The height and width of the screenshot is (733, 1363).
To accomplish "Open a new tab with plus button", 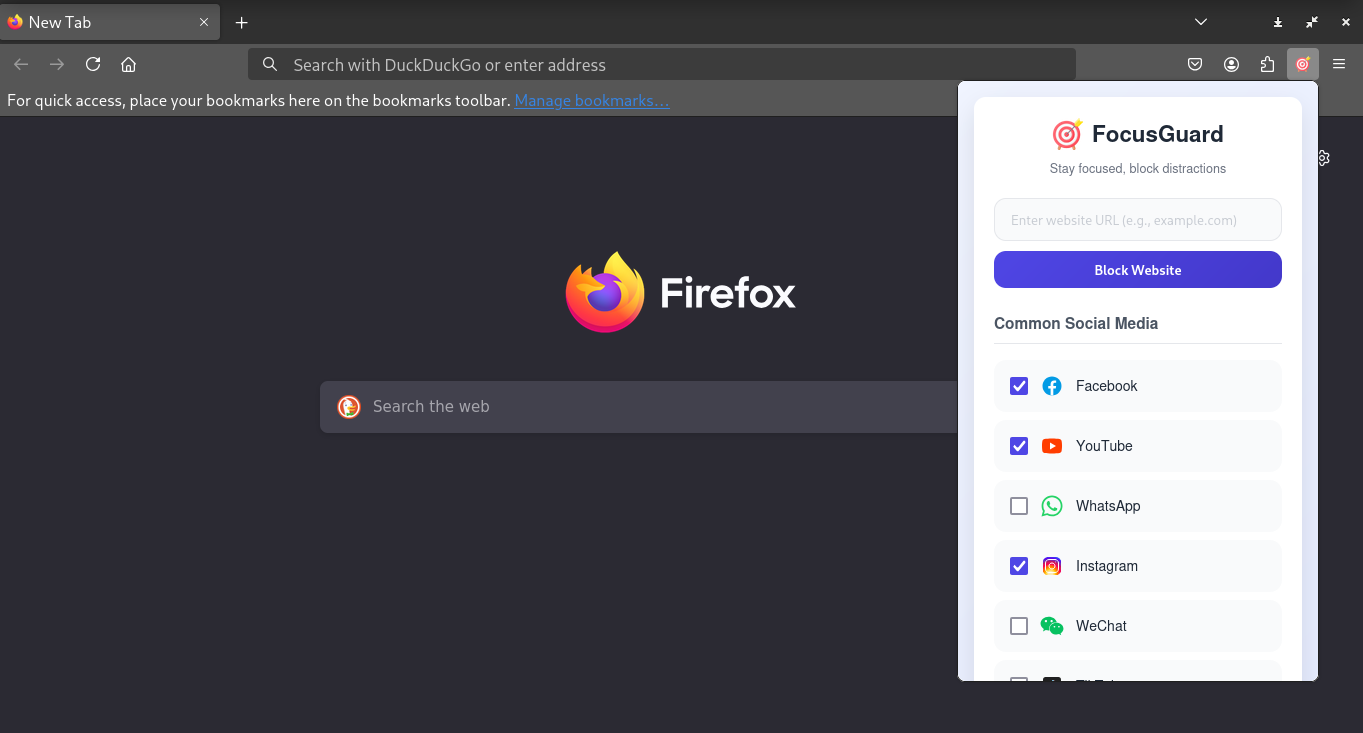I will click(x=241, y=22).
